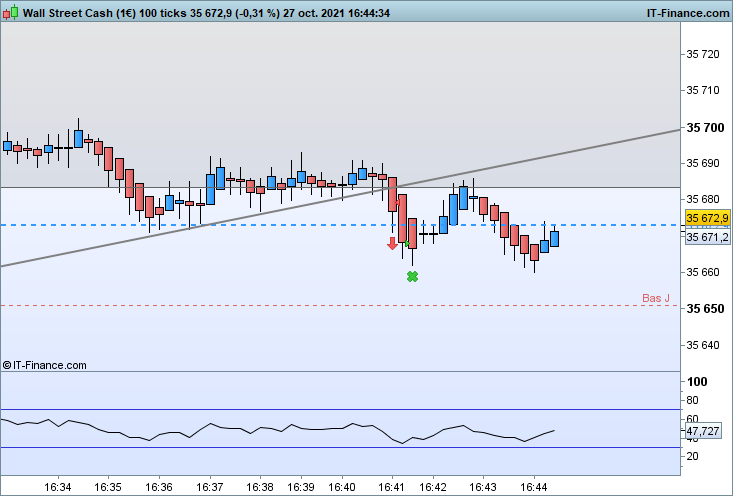733x496 pixels.
Task: Select the 35 671,2 price label
Action: coord(707,237)
